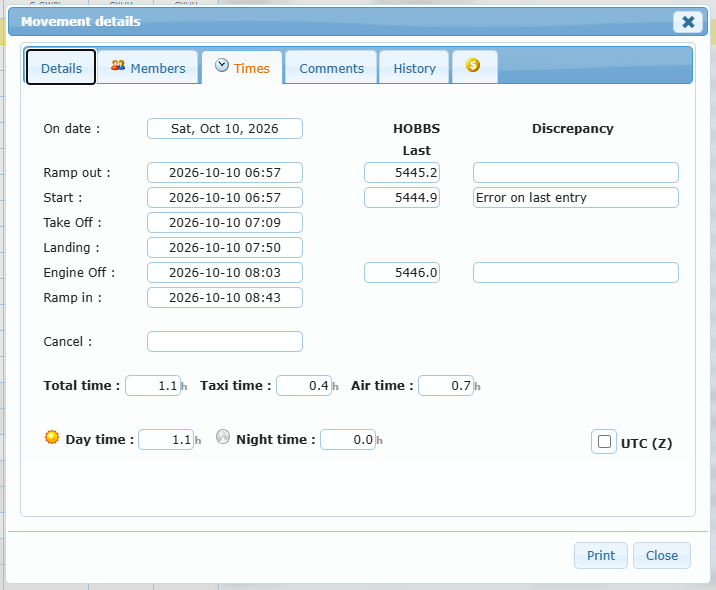
Task: Switch to the Members tab
Action: tap(148, 68)
